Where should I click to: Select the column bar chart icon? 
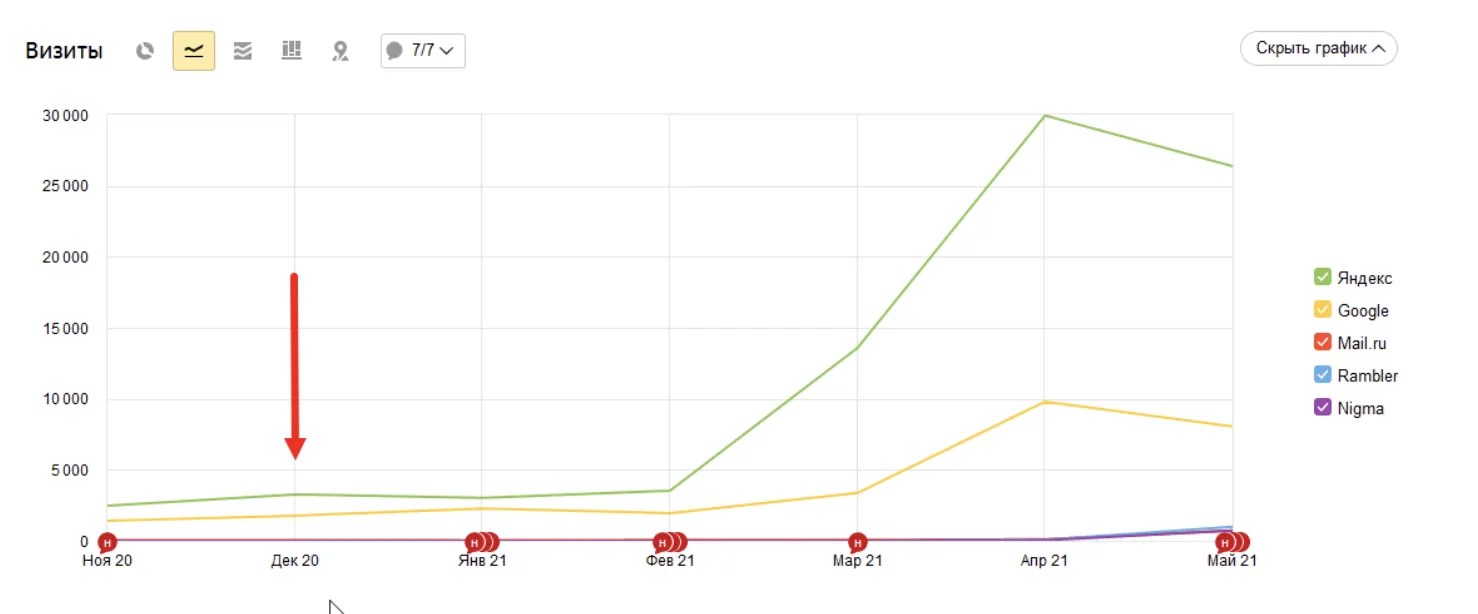tap(291, 50)
